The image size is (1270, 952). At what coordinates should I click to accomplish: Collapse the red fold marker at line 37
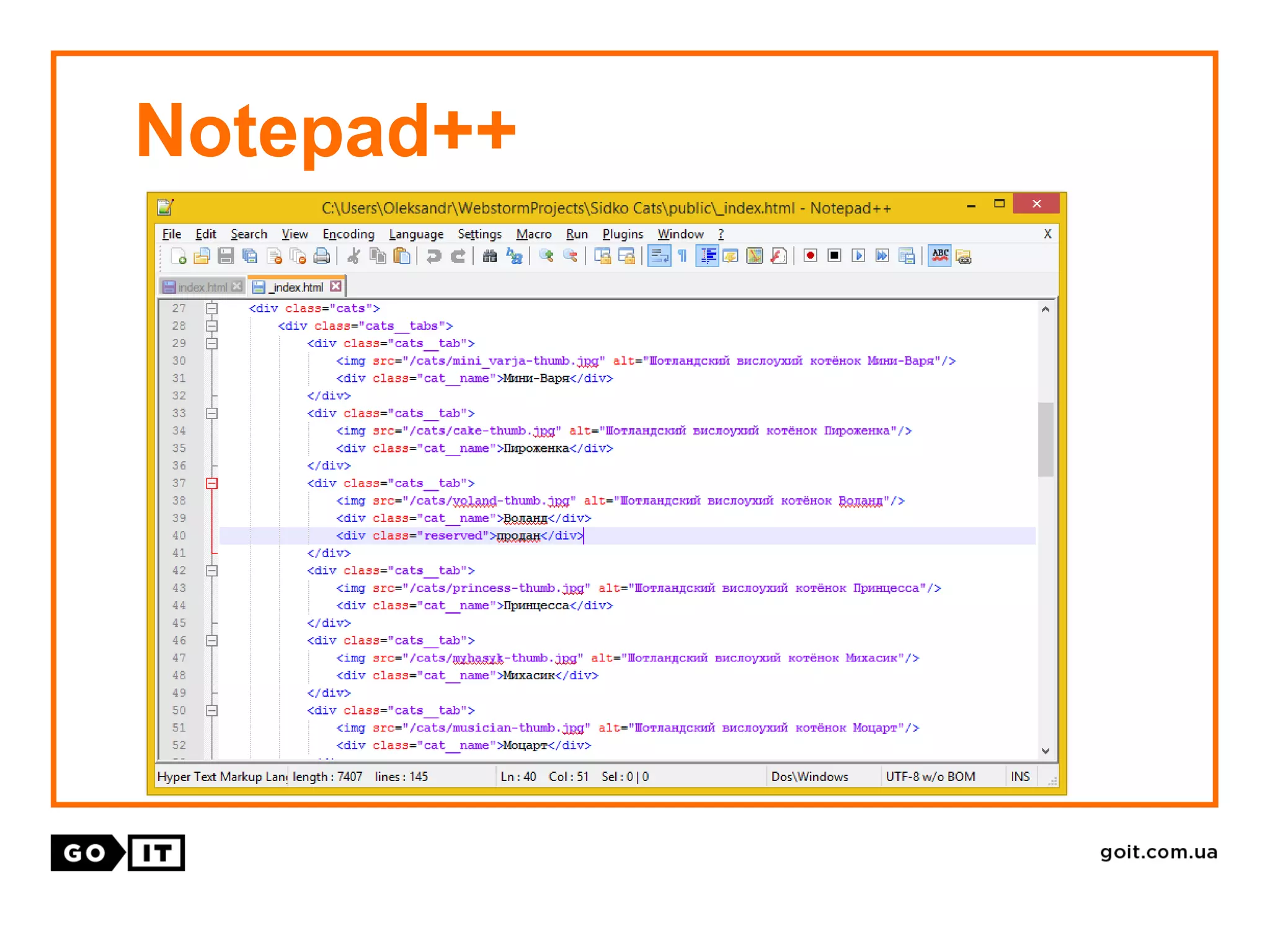pyautogui.click(x=212, y=483)
